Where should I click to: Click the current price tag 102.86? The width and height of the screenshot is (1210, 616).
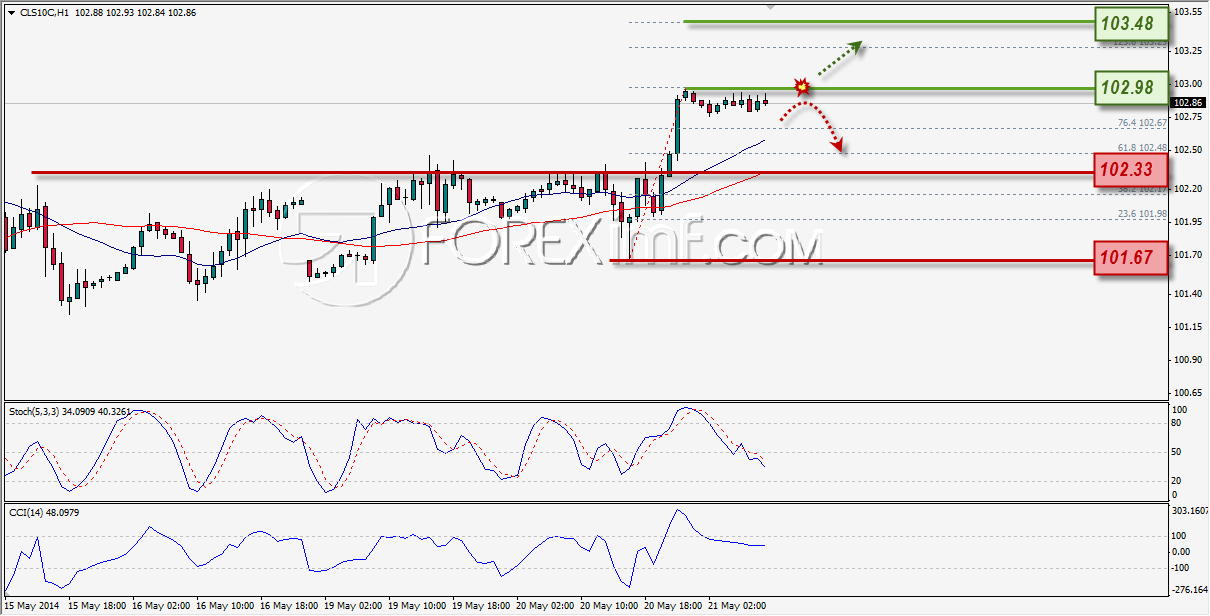click(1188, 103)
